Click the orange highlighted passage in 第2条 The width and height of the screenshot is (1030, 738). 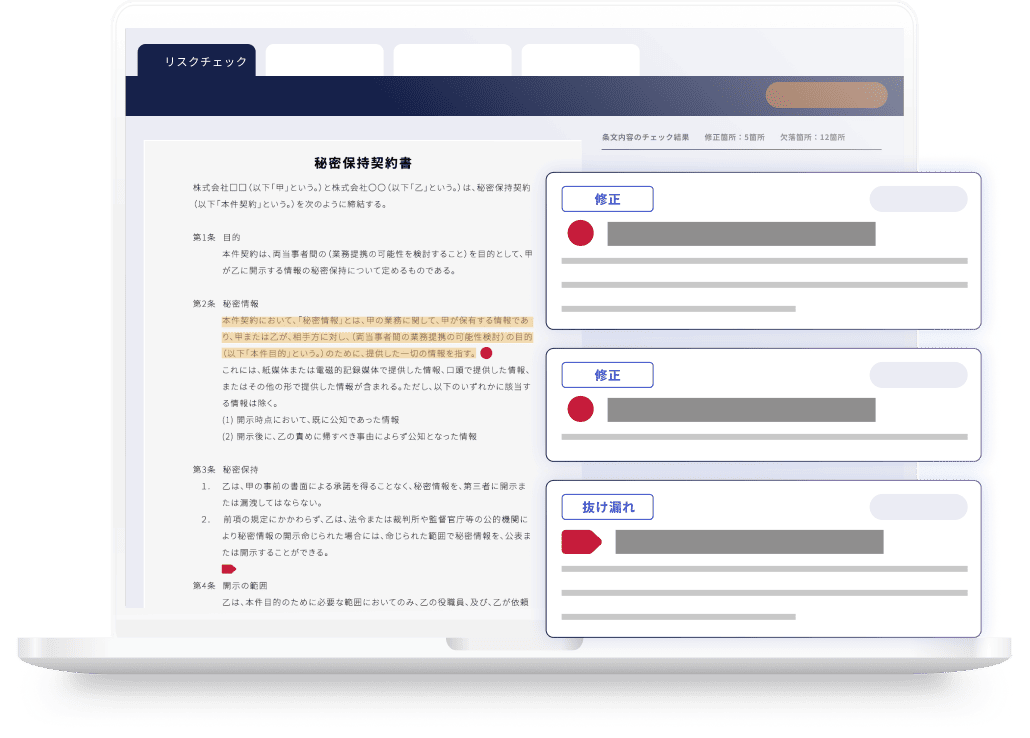[376, 337]
